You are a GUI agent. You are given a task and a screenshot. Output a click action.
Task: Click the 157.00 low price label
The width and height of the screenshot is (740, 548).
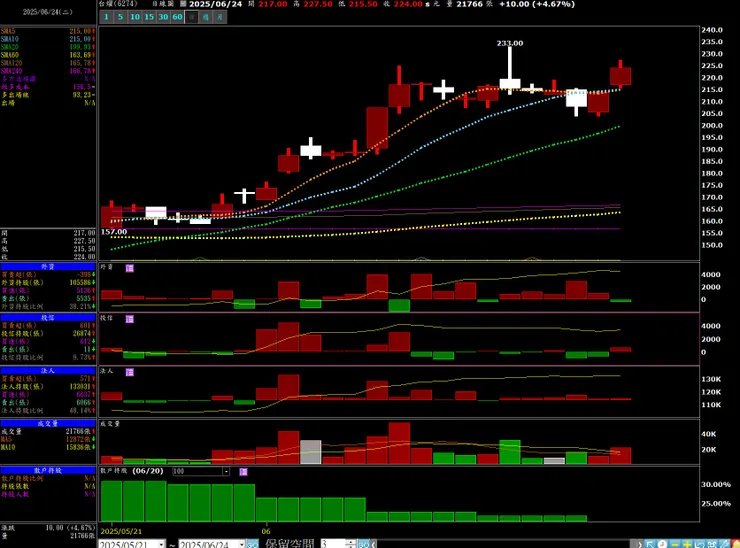click(114, 232)
